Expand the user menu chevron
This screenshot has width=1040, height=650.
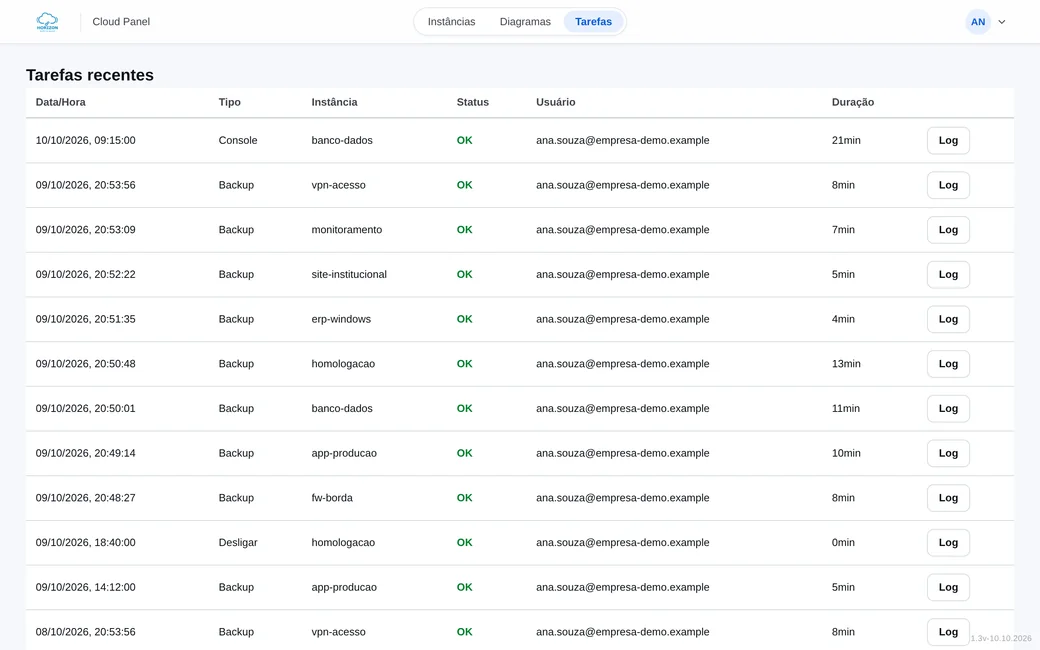[1002, 22]
